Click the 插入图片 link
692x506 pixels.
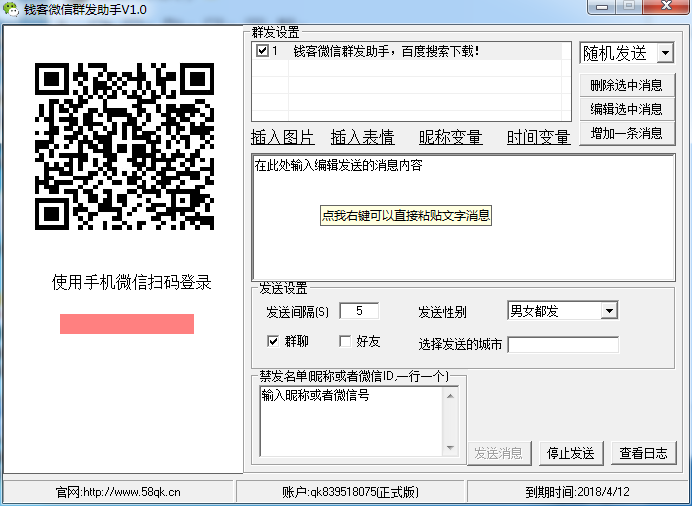click(282, 137)
